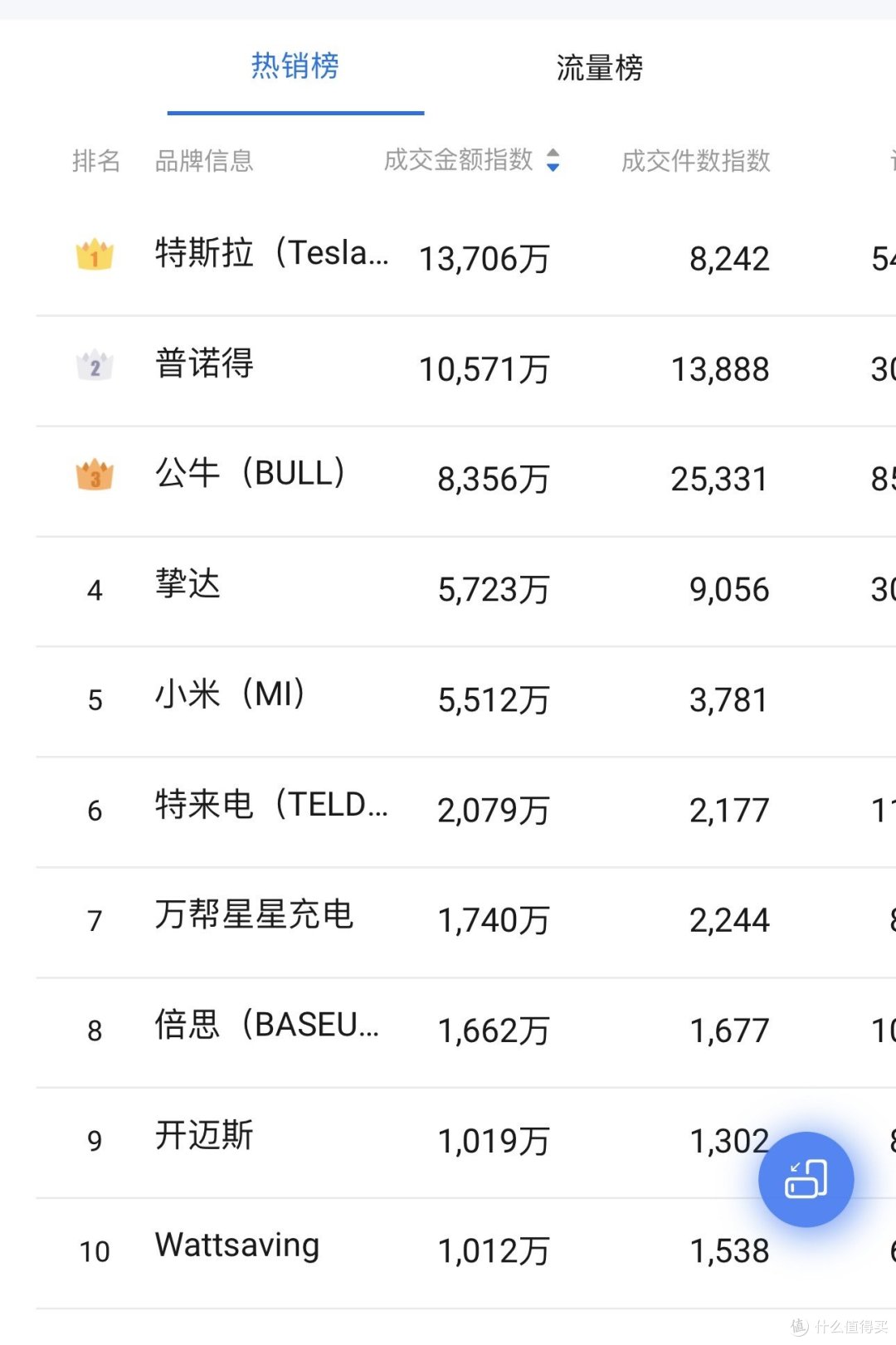Select the 公牛 (BULL) brand
The image size is (896, 1345).
point(250,474)
